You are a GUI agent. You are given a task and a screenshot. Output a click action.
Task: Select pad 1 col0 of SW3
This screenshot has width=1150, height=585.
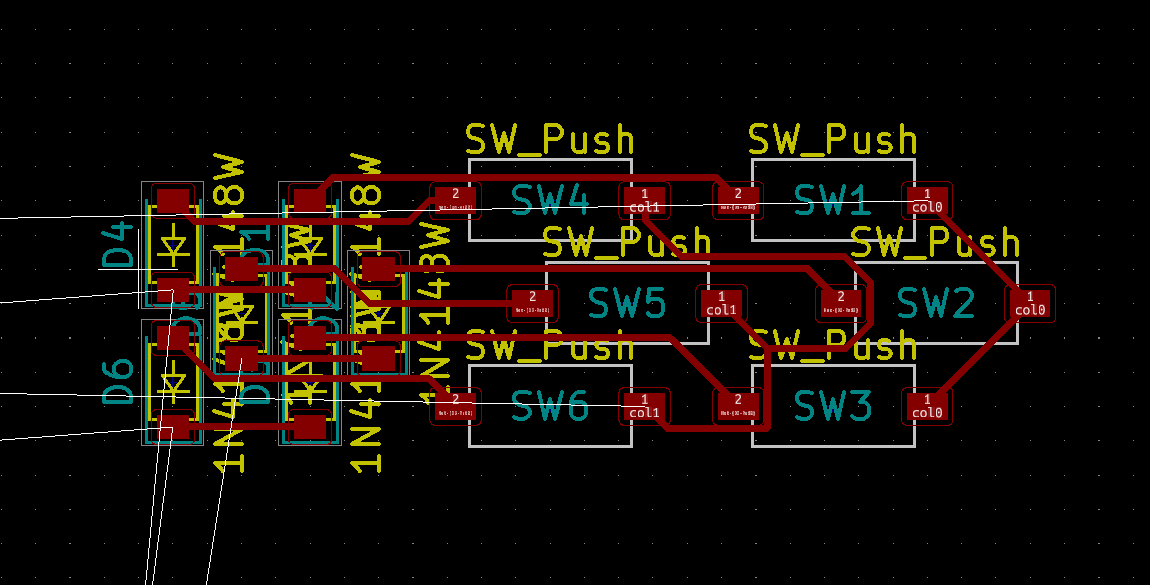[927, 406]
